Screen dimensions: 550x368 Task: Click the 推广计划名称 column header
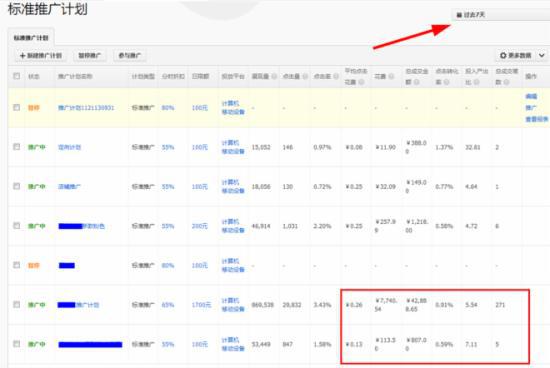coord(75,76)
